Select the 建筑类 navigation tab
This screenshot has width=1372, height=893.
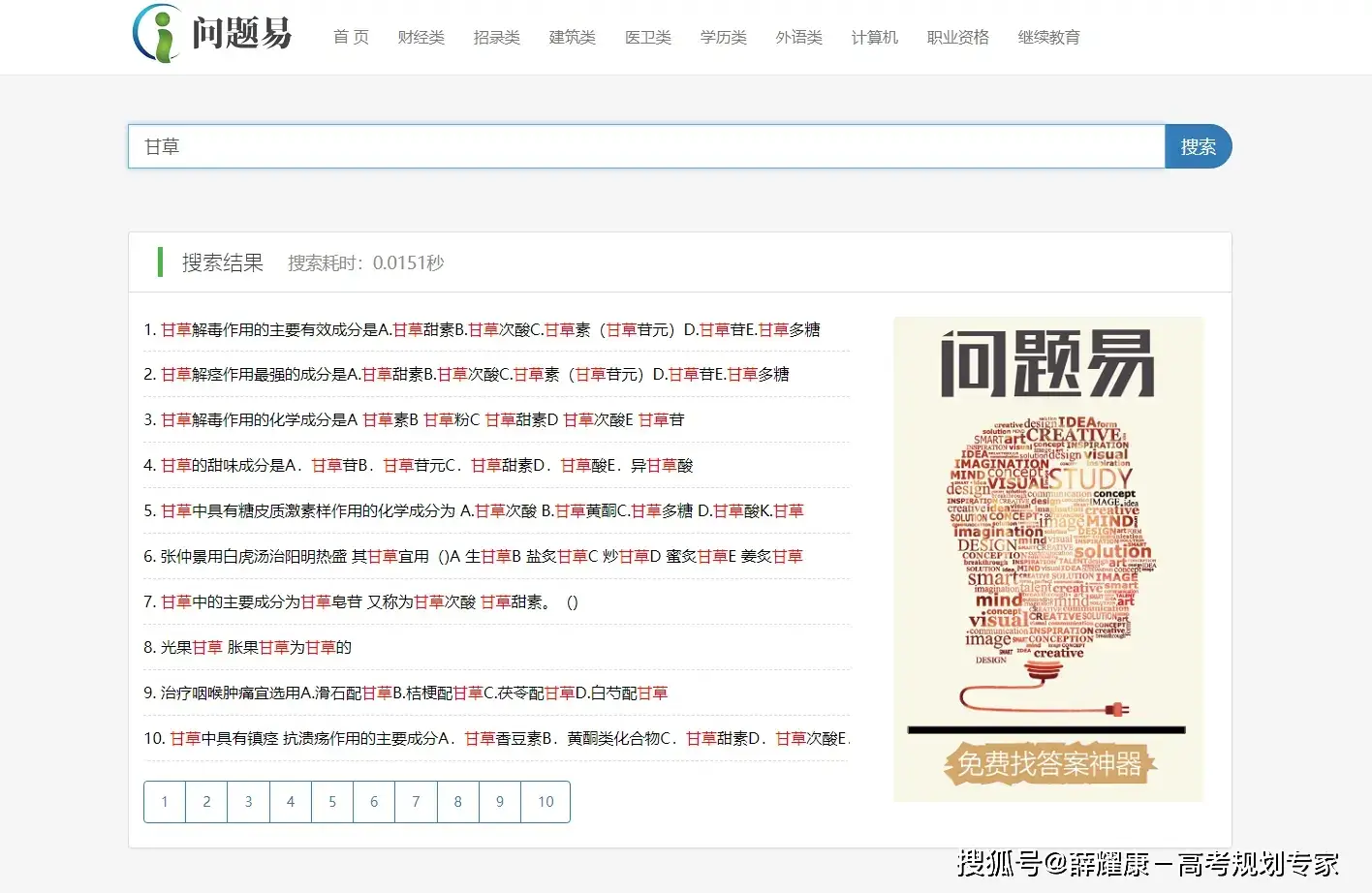(572, 37)
